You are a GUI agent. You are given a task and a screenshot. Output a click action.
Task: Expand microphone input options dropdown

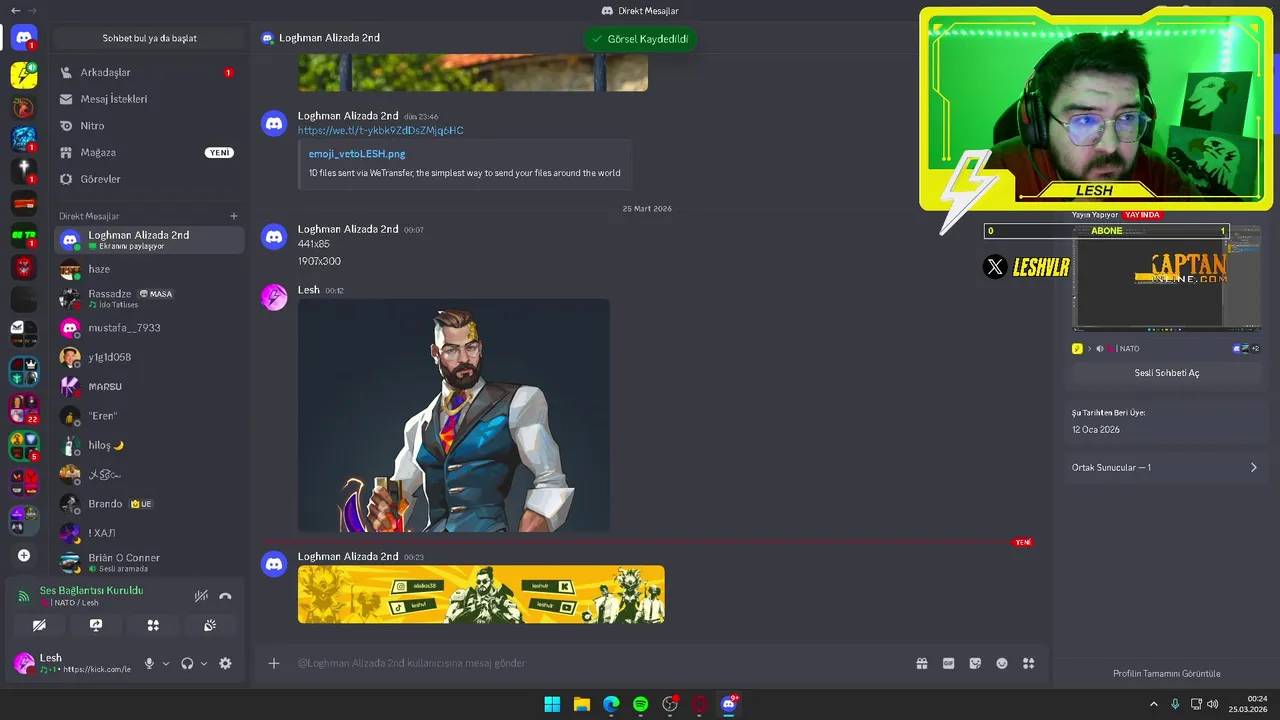[x=166, y=663]
